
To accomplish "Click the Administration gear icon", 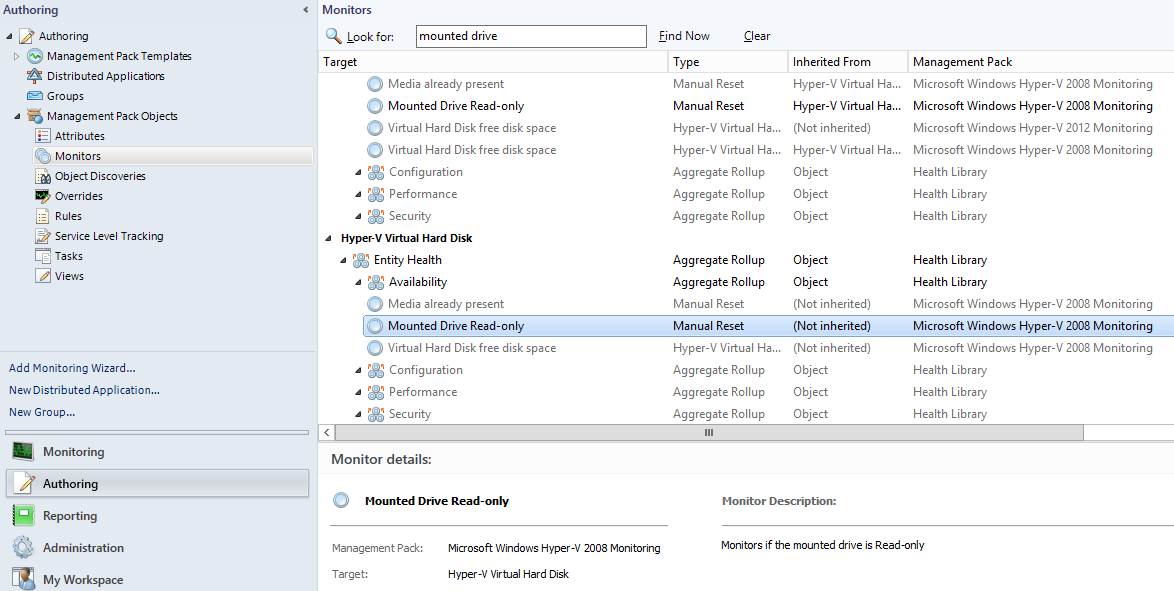I will 23,548.
